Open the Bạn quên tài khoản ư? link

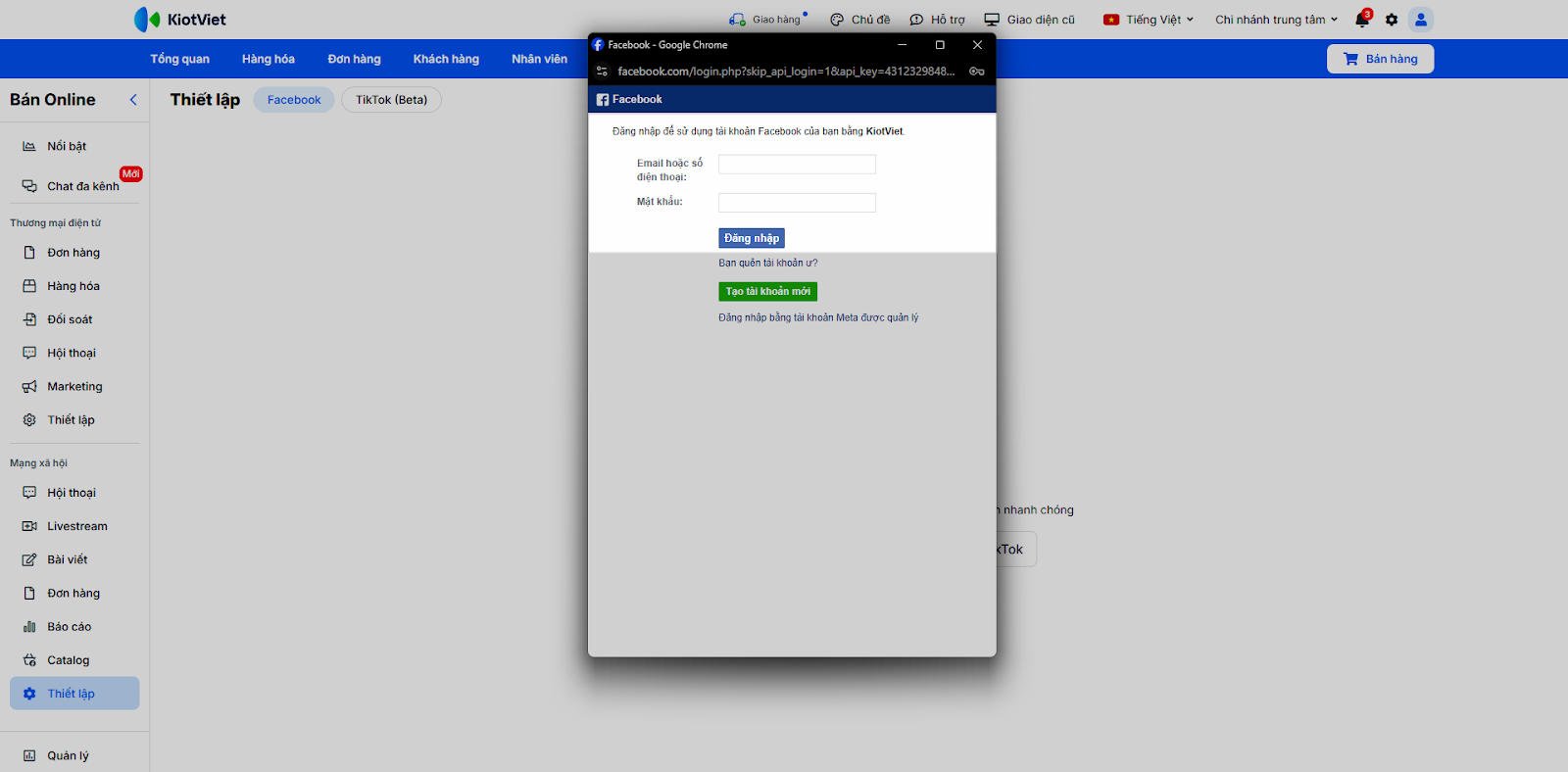point(768,263)
